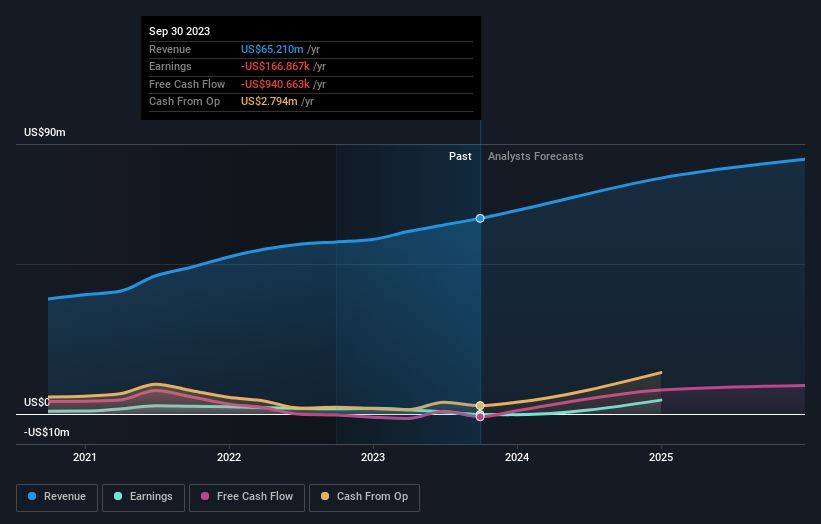Click the 'Cash From Op' row label in tooltip

coord(184,102)
